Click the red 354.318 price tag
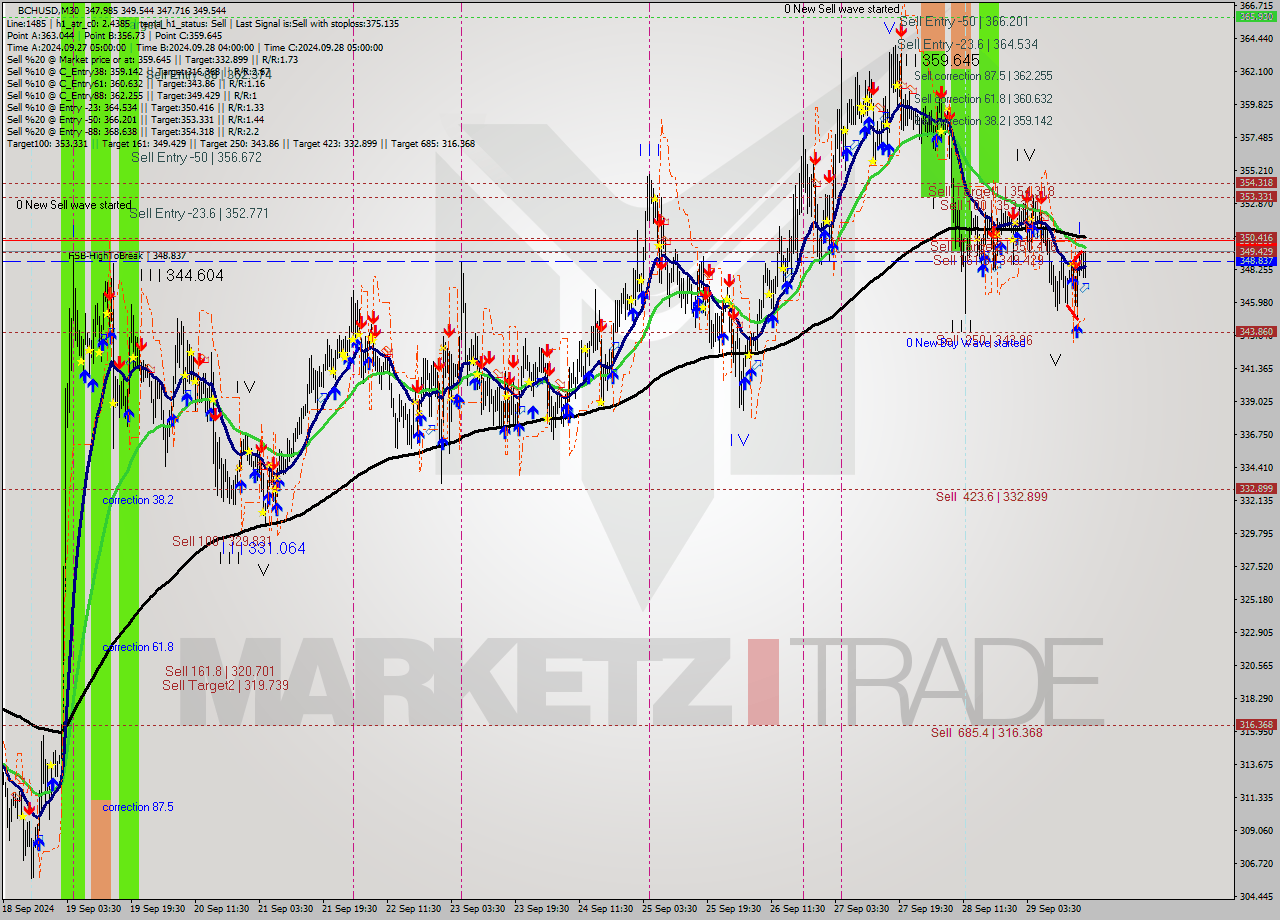 tap(1257, 183)
